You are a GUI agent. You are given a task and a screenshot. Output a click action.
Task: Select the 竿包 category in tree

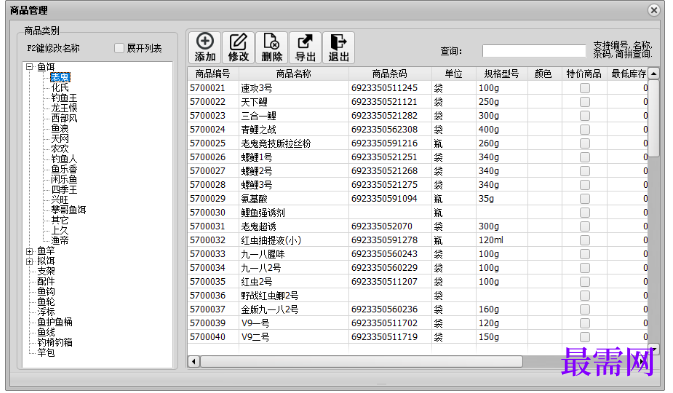point(46,353)
